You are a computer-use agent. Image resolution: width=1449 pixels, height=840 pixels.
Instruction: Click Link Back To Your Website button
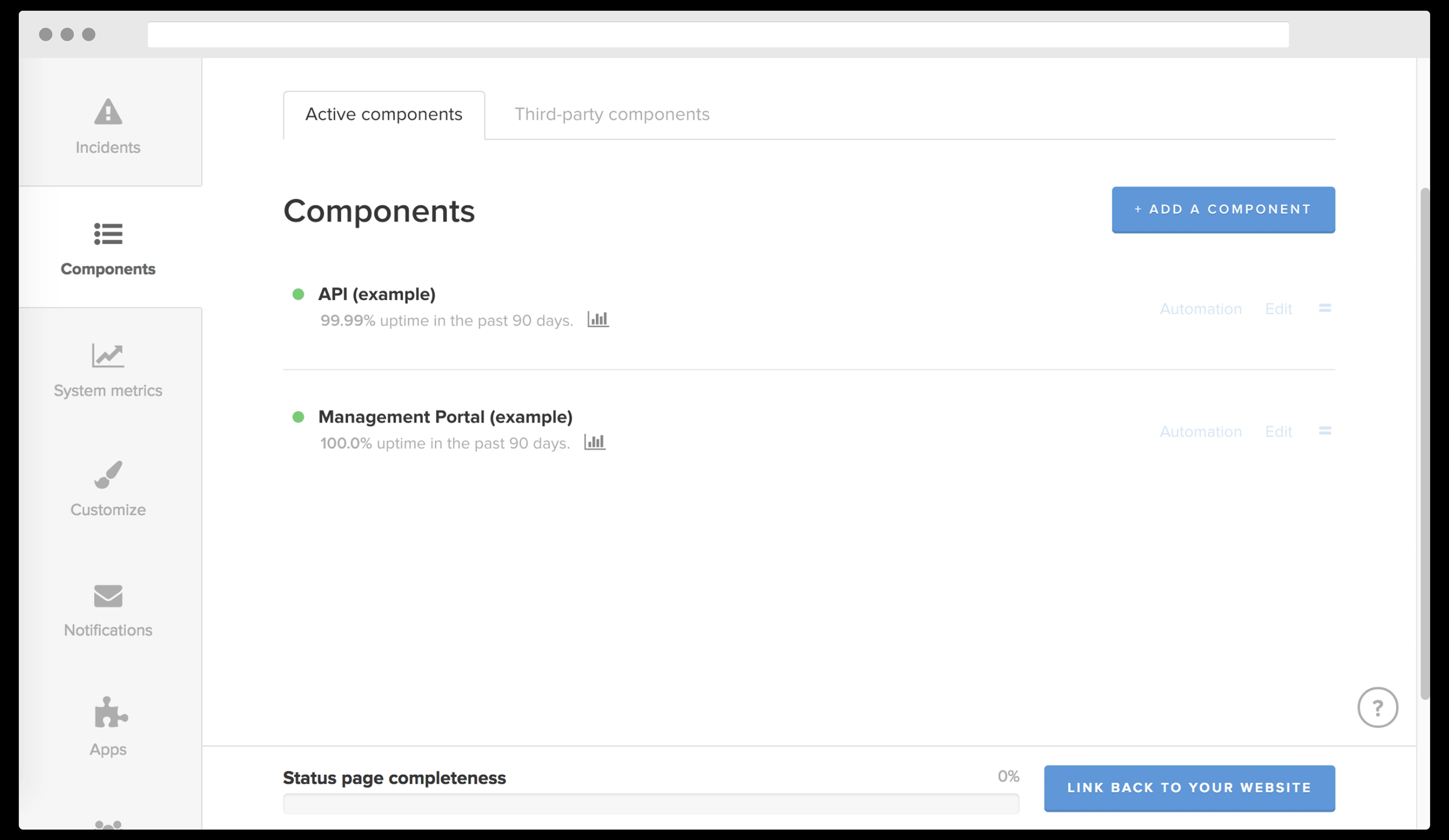(x=1189, y=788)
